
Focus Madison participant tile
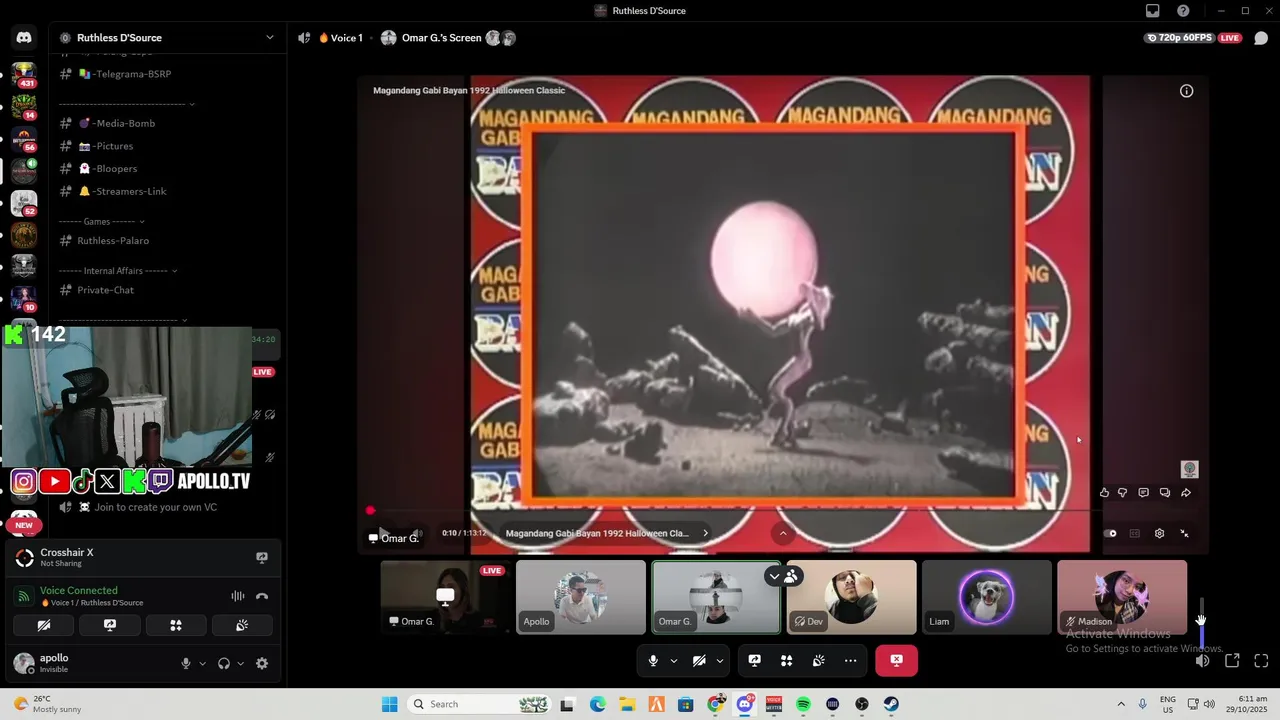click(1122, 597)
